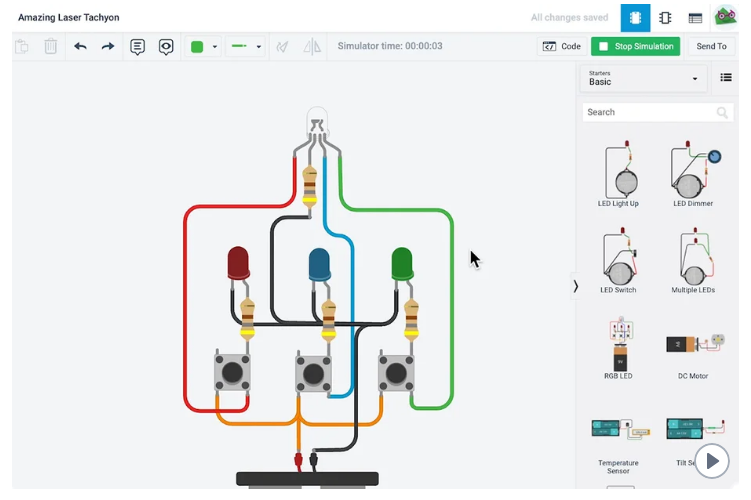This screenshot has width=751, height=500.
Task: Click the component Search field
Action: [x=657, y=112]
